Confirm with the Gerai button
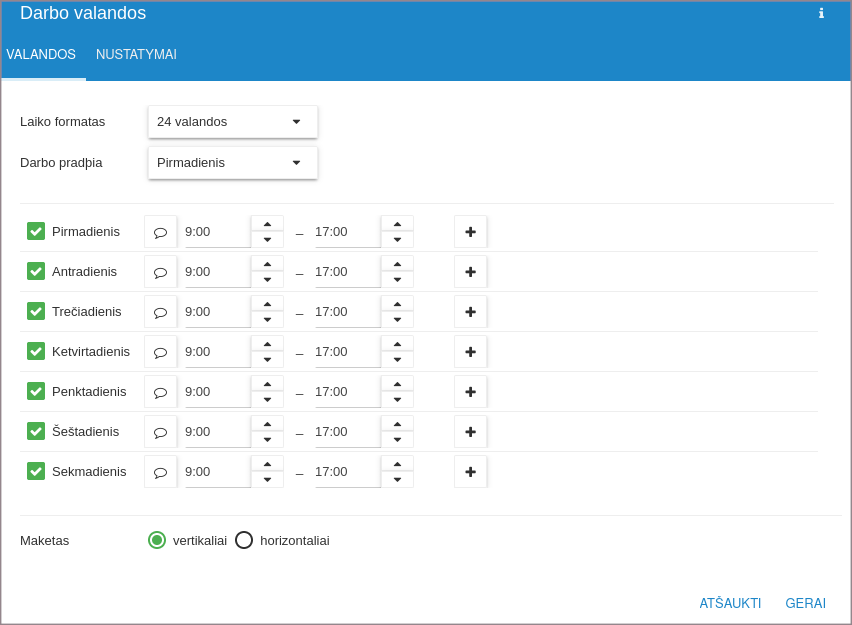 coord(805,603)
